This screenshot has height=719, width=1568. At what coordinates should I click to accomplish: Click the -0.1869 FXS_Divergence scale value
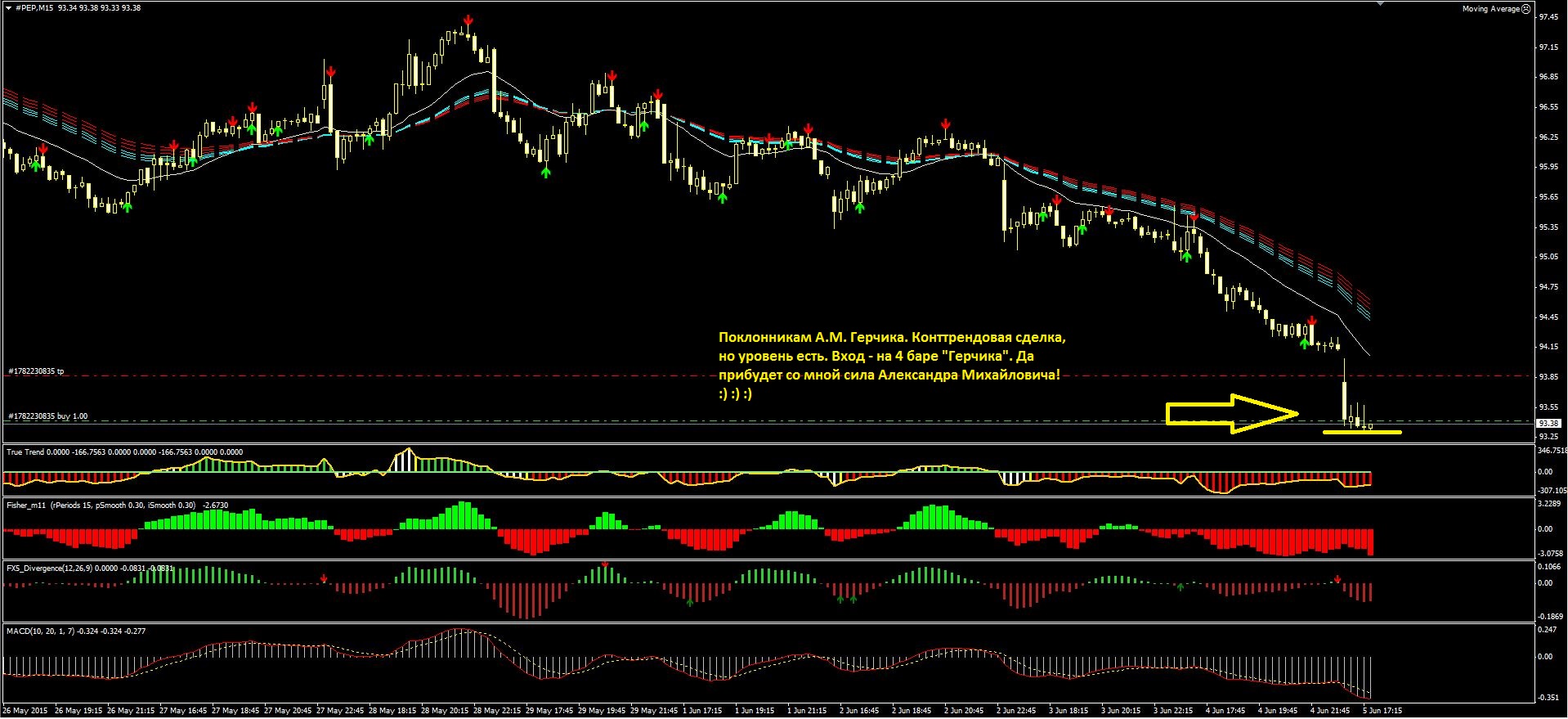pos(1551,616)
